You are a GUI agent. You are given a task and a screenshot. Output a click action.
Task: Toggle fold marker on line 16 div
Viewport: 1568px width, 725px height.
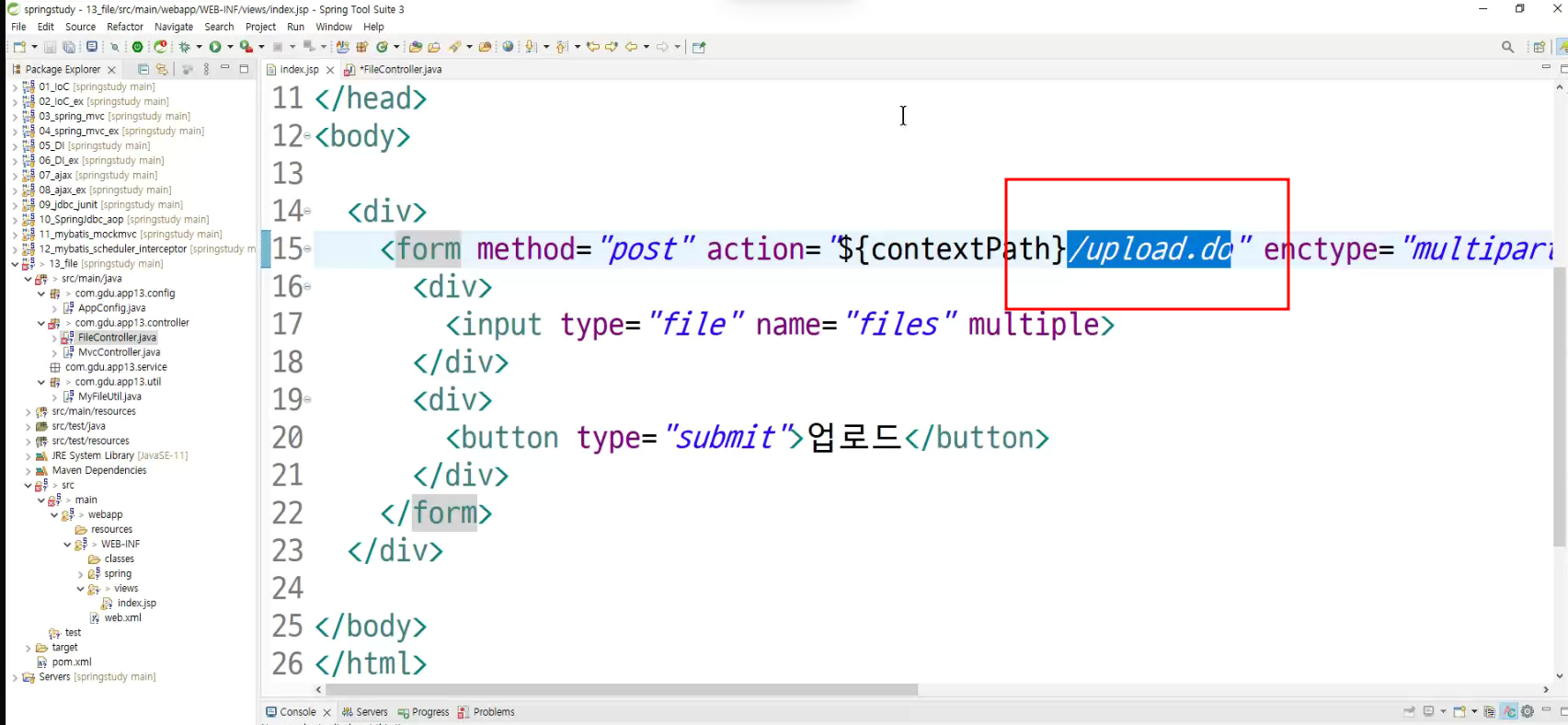(307, 286)
